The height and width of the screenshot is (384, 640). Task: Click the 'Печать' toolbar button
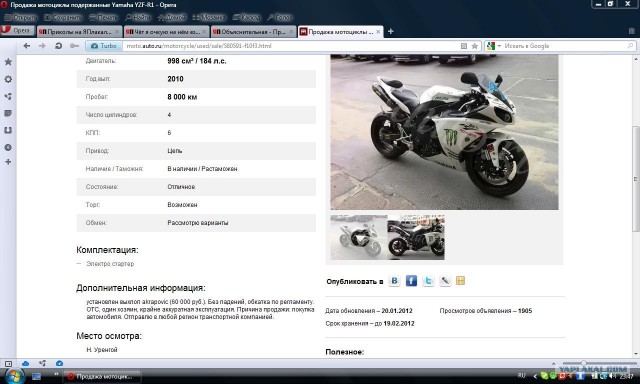[103, 18]
